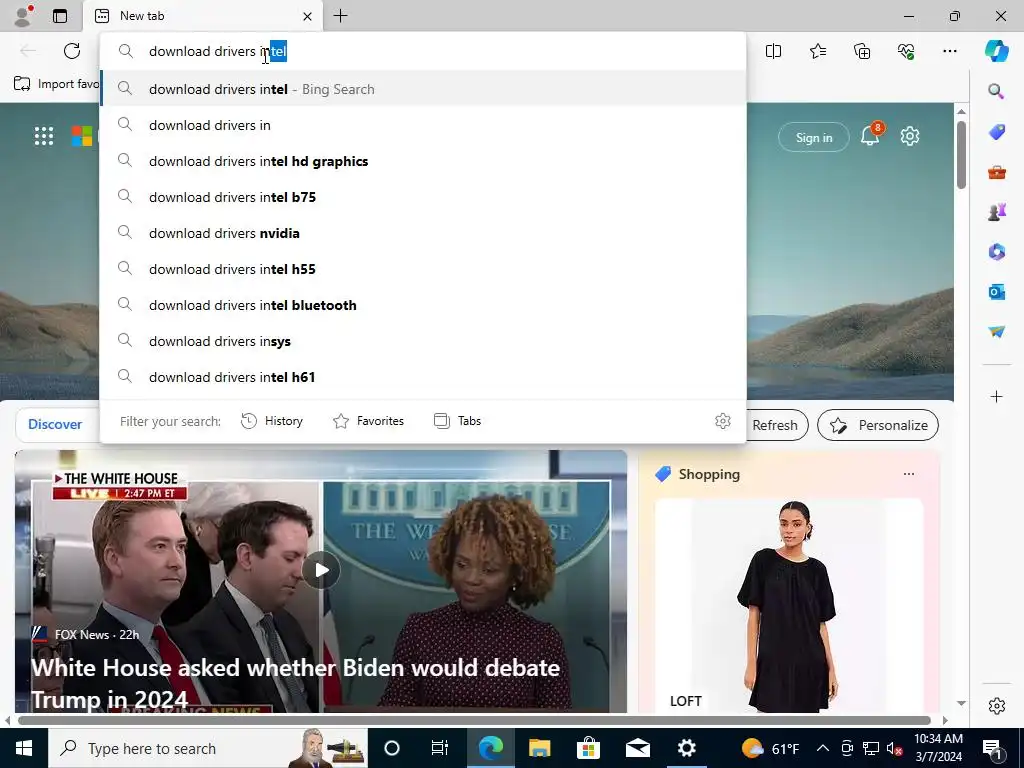
Task: Open the sidebar Microsoft 365 icon
Action: (x=997, y=251)
